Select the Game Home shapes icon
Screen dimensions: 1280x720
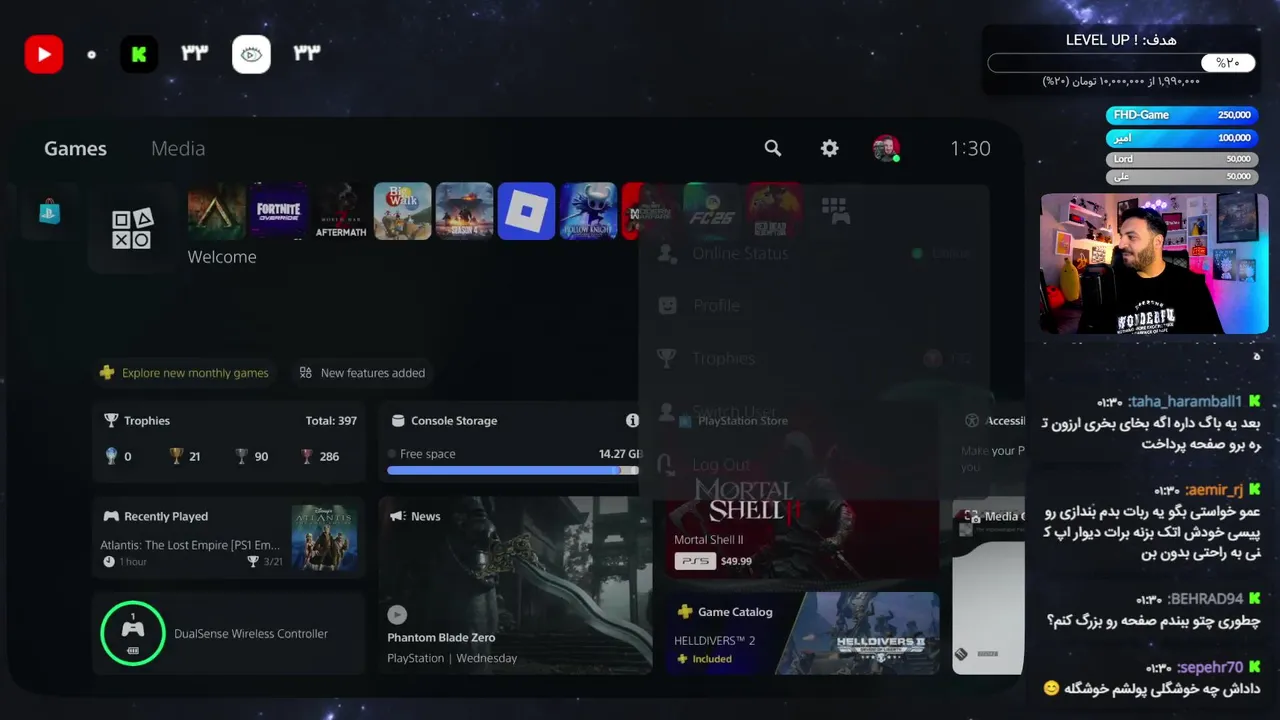(132, 228)
